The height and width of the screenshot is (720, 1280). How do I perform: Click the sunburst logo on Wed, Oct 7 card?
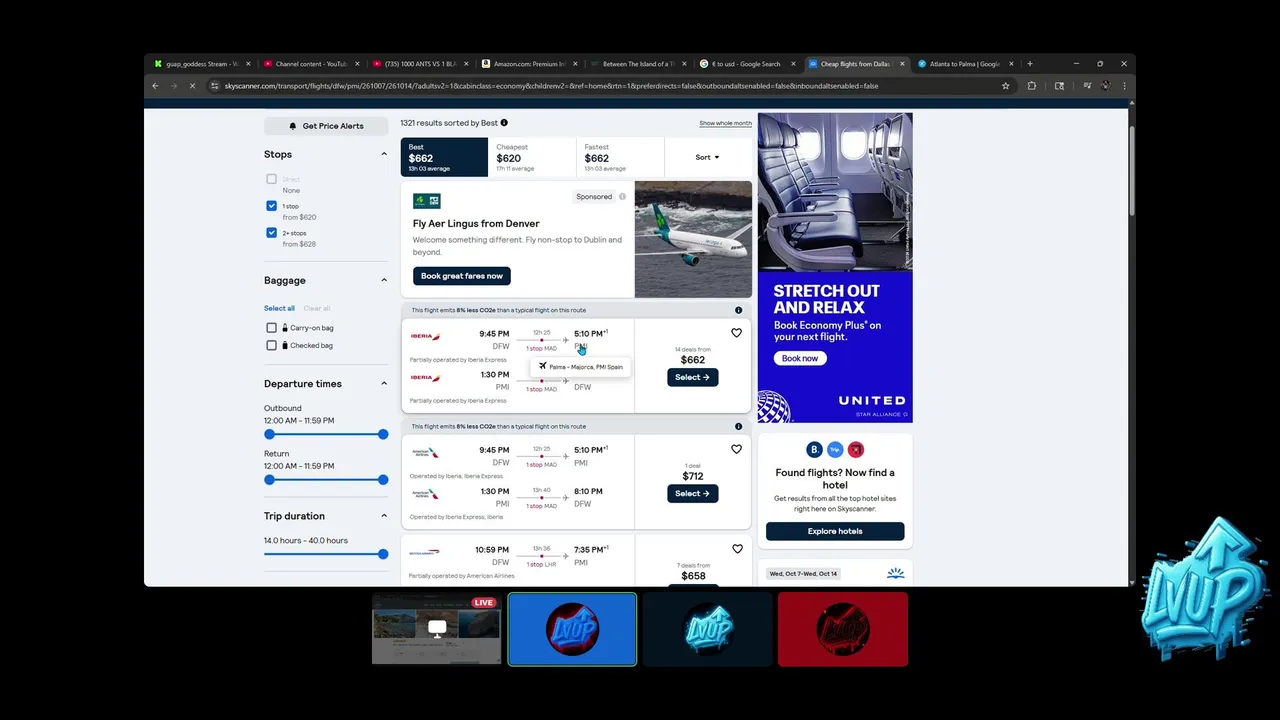(x=895, y=573)
